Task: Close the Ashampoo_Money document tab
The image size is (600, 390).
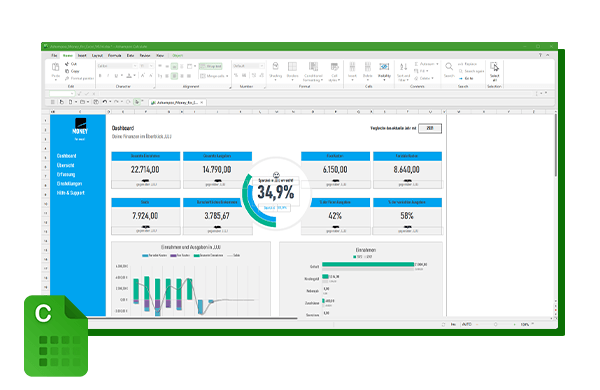Action: 202,103
